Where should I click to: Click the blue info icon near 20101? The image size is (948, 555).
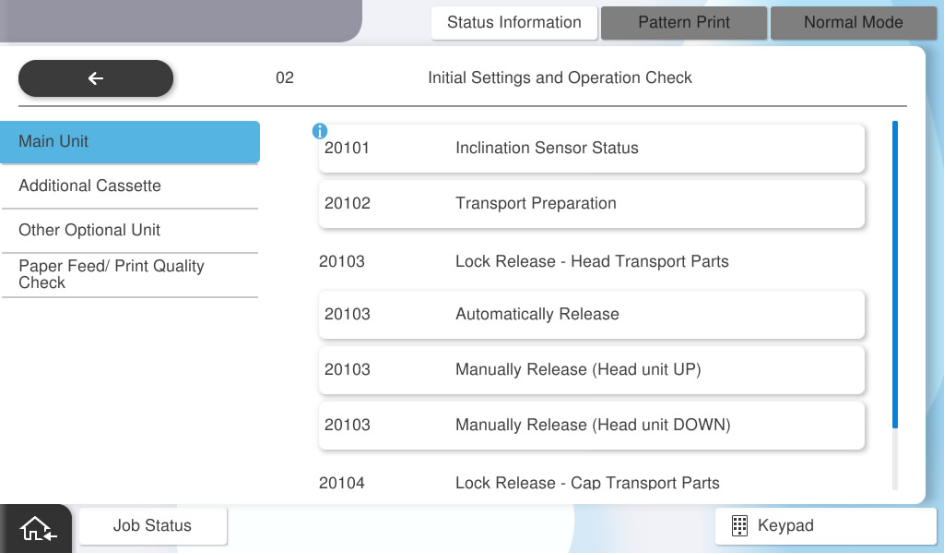click(320, 131)
